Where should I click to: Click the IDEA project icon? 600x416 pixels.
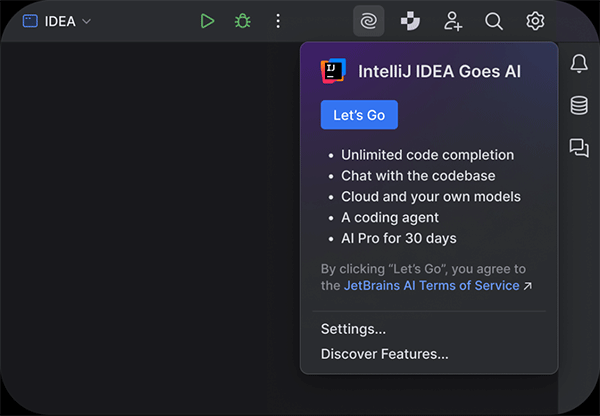tap(30, 21)
